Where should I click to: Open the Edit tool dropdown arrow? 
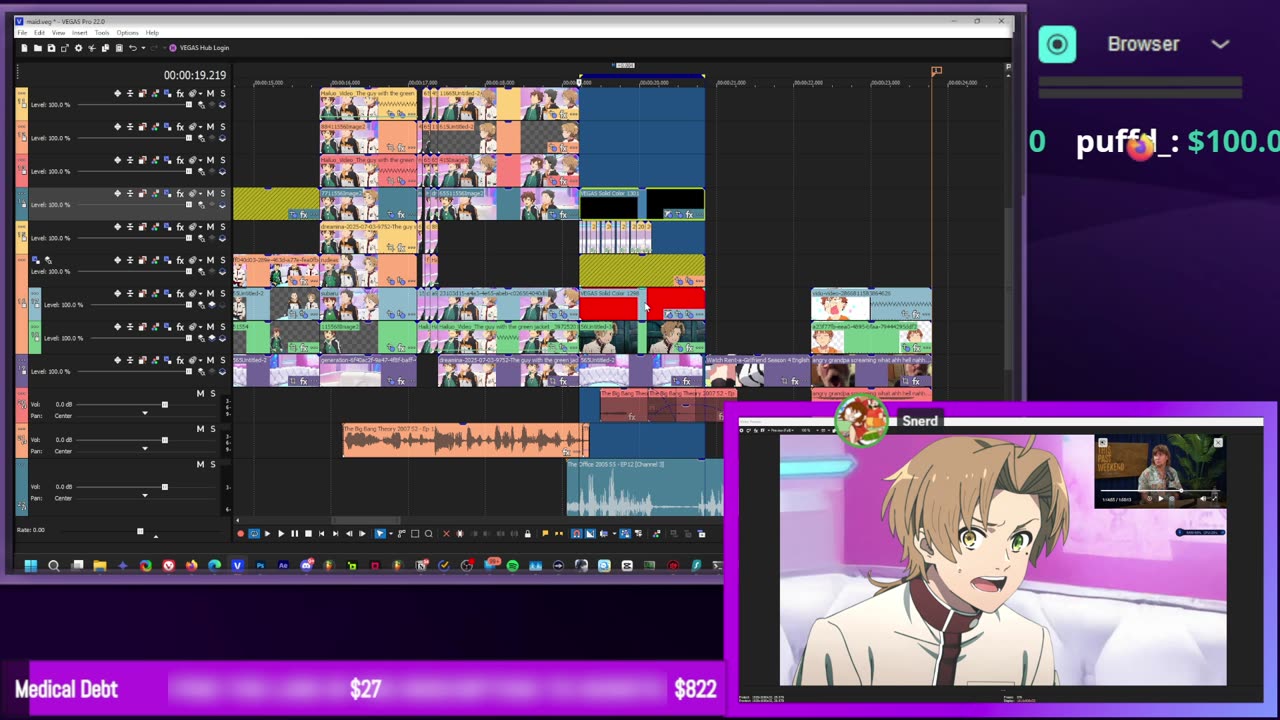391,534
